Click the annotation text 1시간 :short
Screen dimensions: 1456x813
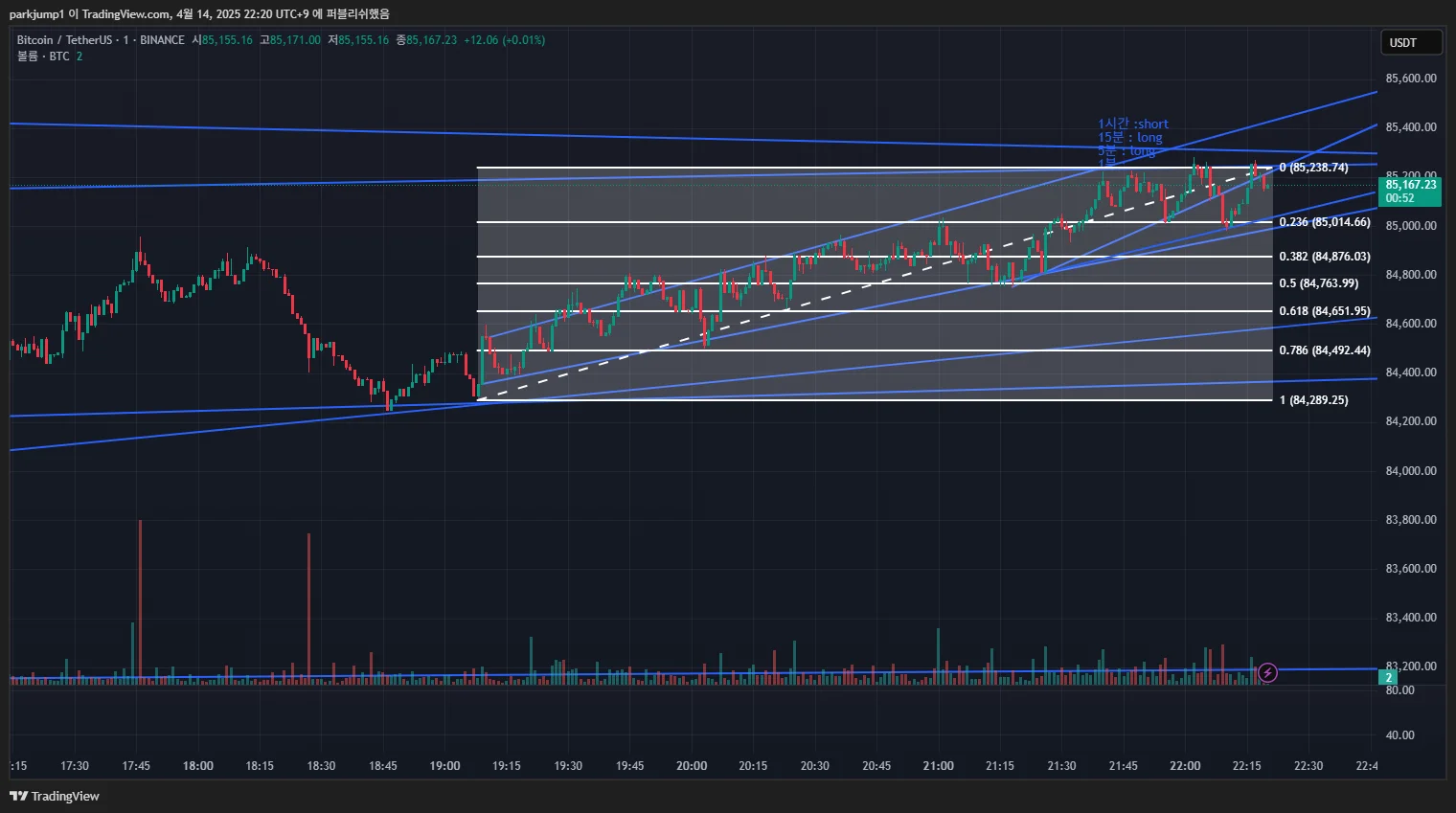click(1133, 124)
